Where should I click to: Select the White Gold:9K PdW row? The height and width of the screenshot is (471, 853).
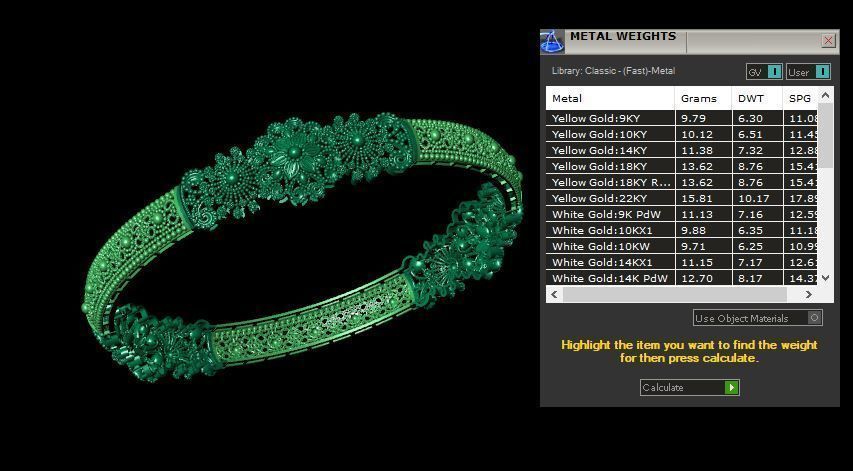click(x=682, y=214)
